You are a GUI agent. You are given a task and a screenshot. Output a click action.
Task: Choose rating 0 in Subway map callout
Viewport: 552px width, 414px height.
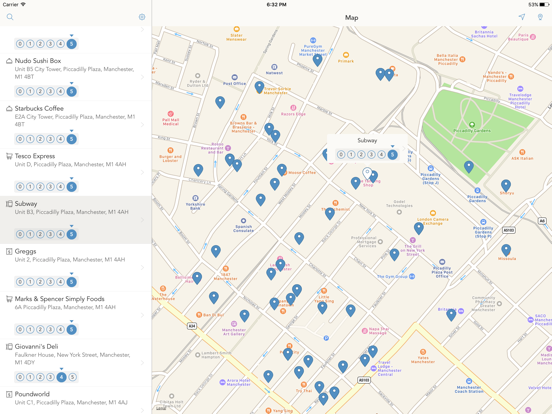pyautogui.click(x=341, y=155)
